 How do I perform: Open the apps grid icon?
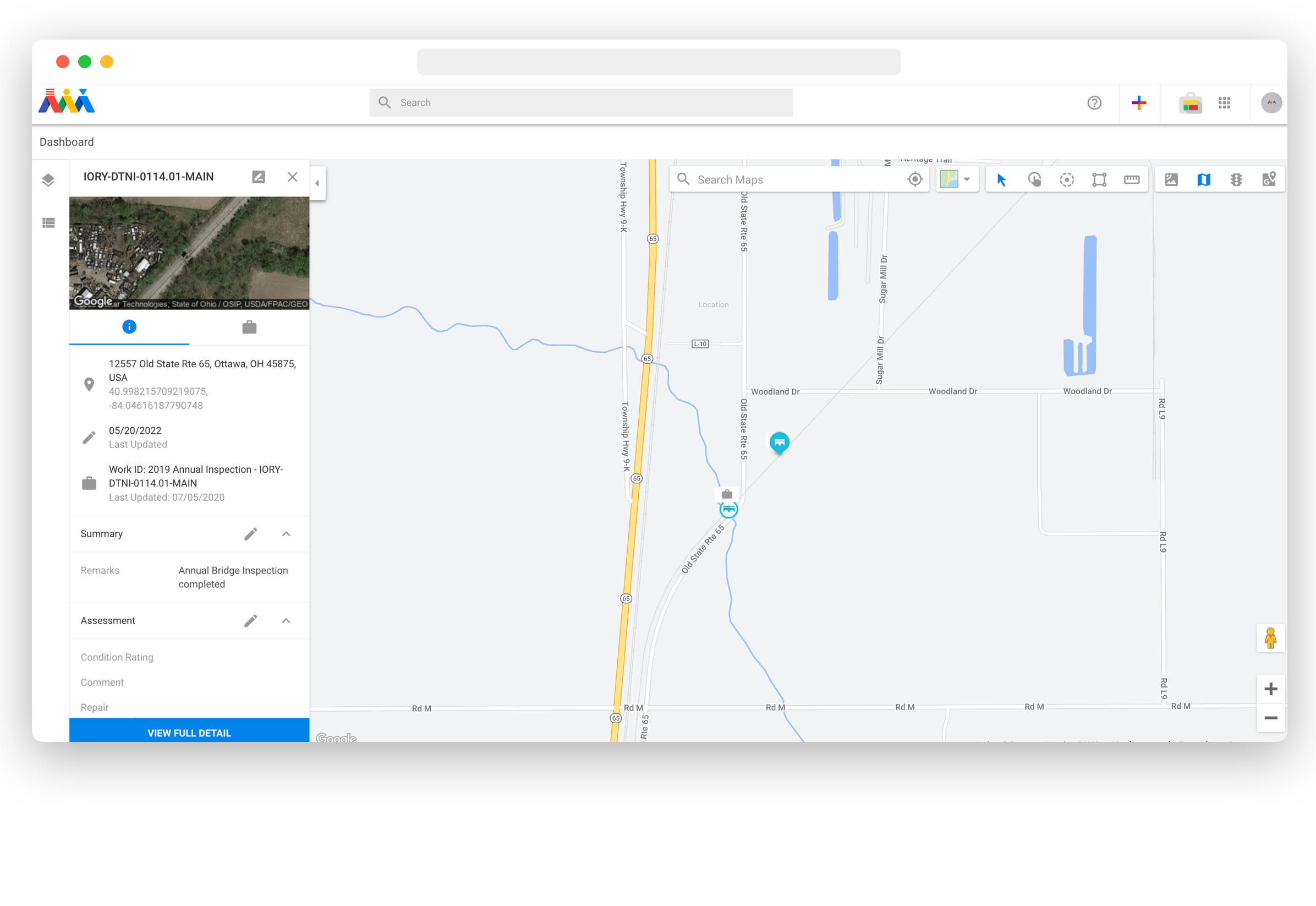(x=1225, y=103)
